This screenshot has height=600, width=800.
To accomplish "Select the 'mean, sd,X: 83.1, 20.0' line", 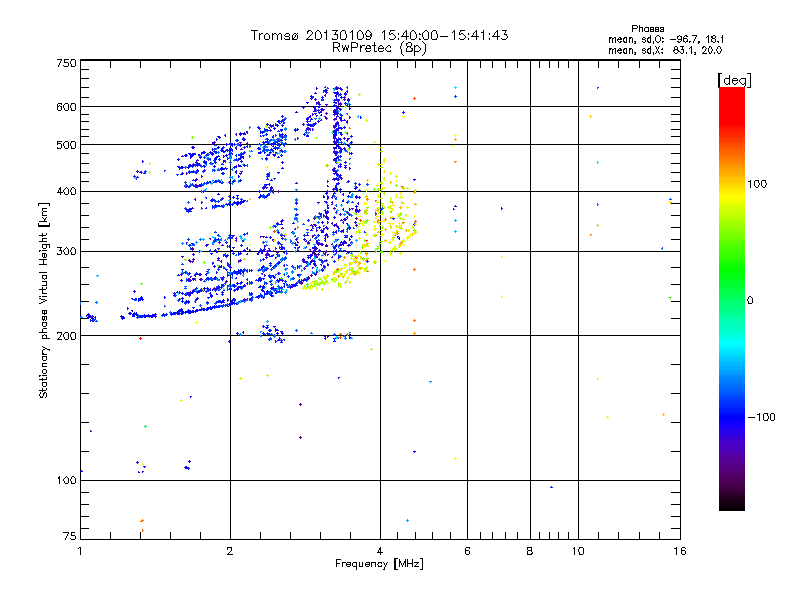I will (x=665, y=50).
